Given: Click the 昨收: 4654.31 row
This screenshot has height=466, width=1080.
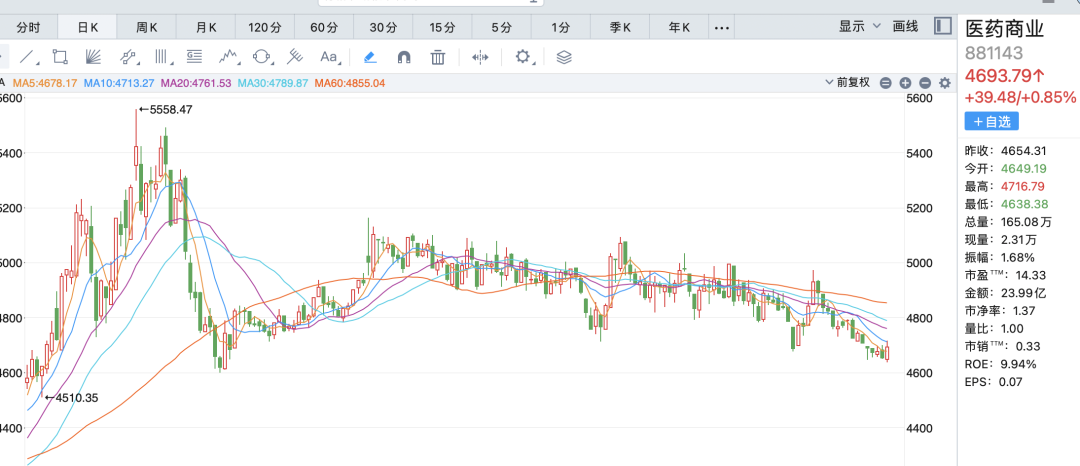Looking at the screenshot, I should [x=1006, y=151].
